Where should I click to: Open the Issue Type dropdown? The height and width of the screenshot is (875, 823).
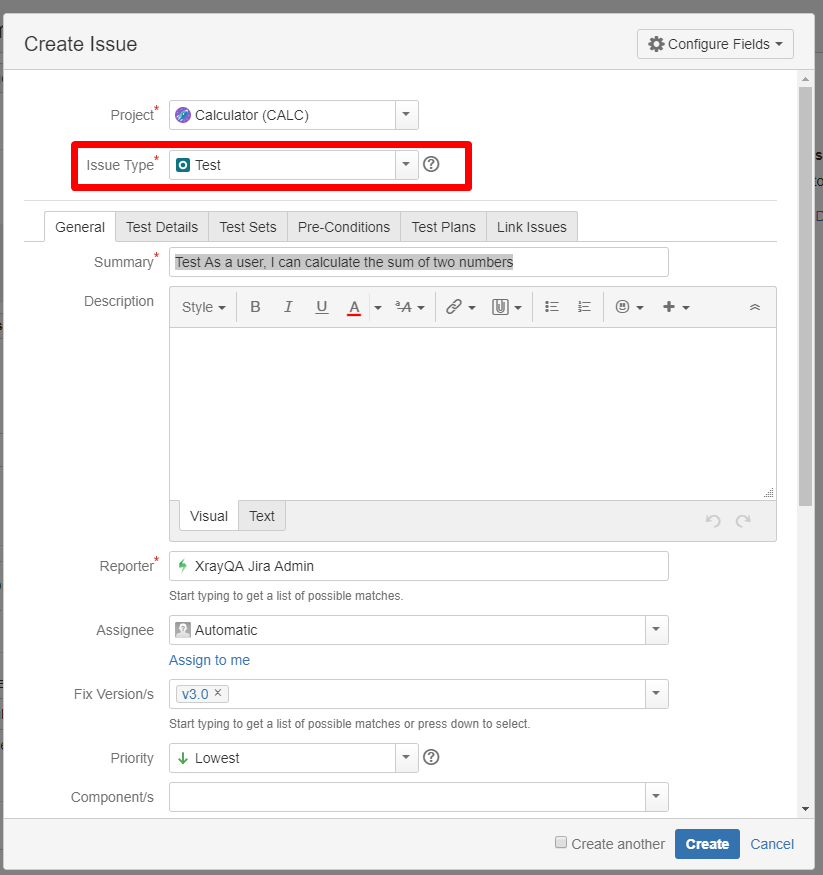(x=406, y=165)
